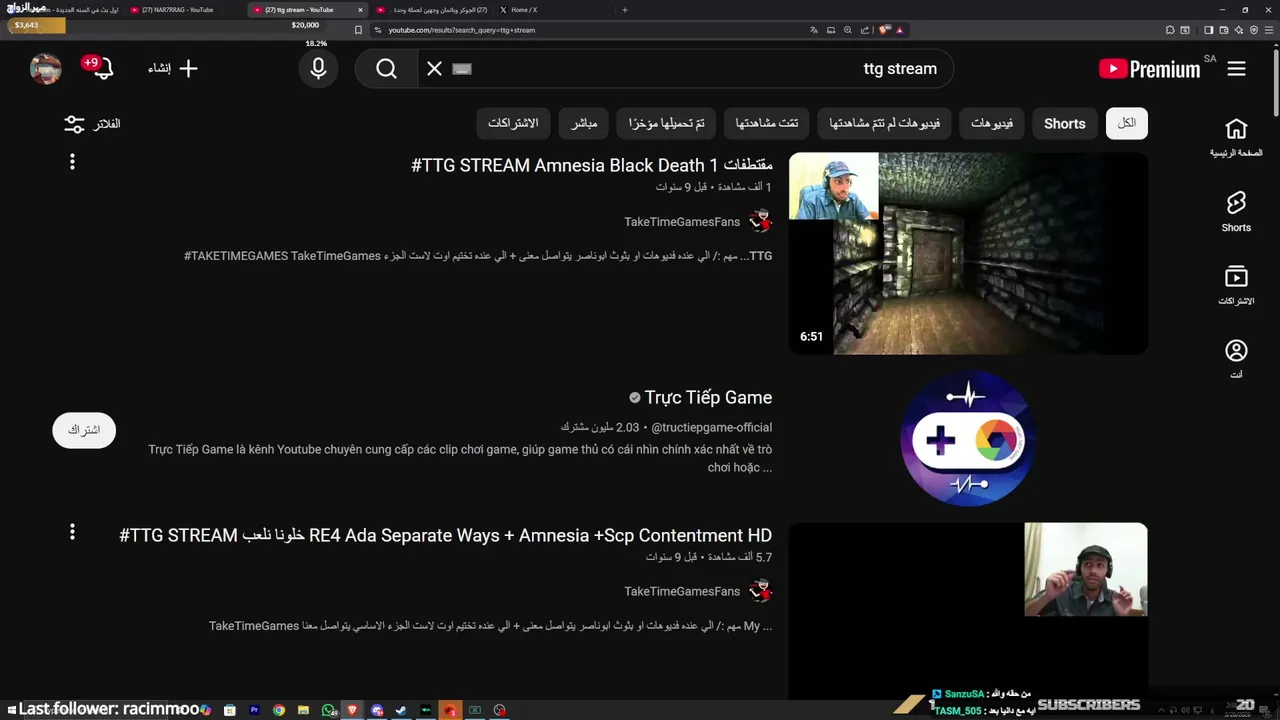Open the YouTube guide hamburger menu
The height and width of the screenshot is (720, 1280).
[1237, 69]
